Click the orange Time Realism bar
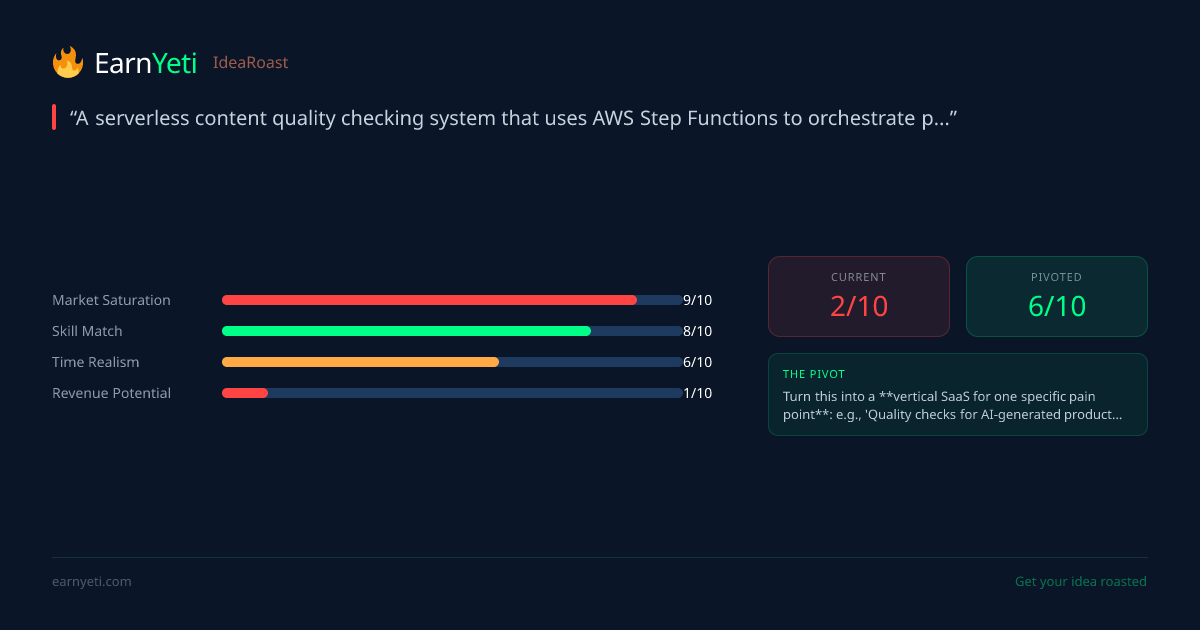 click(360, 362)
